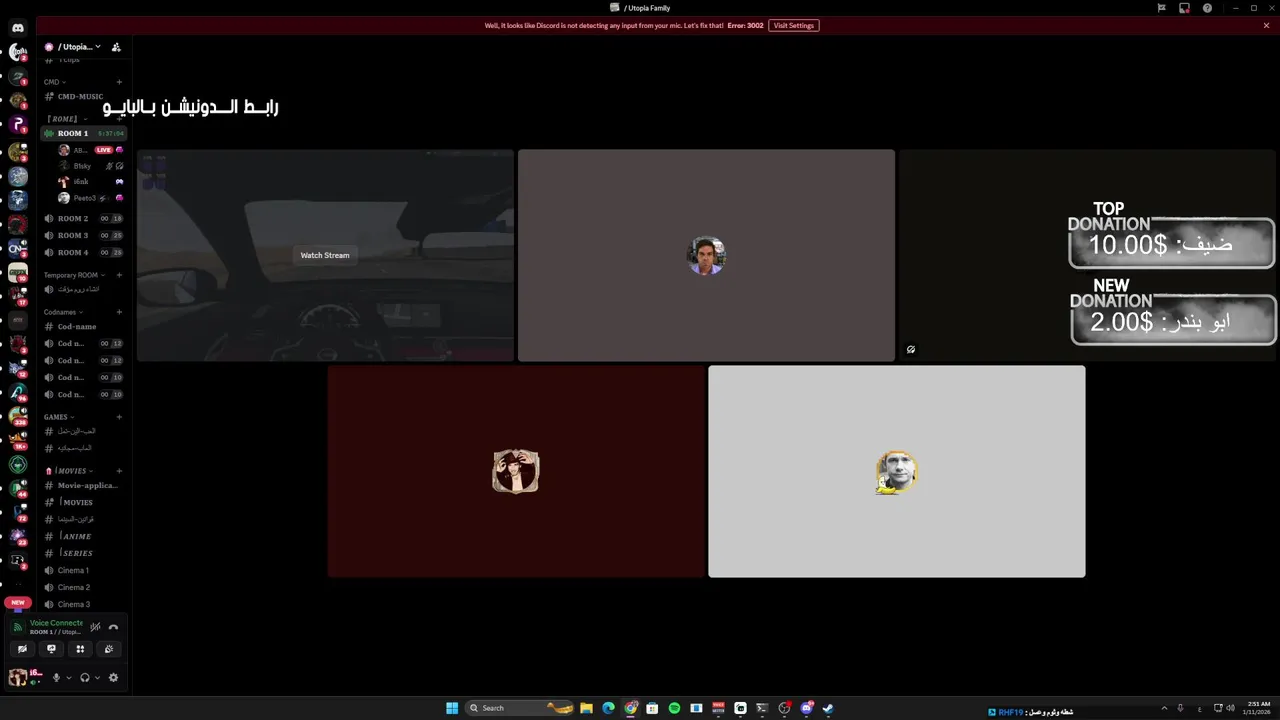Open activities launcher icon in voice panel
This screenshot has width=1280, height=720.
coord(80,649)
